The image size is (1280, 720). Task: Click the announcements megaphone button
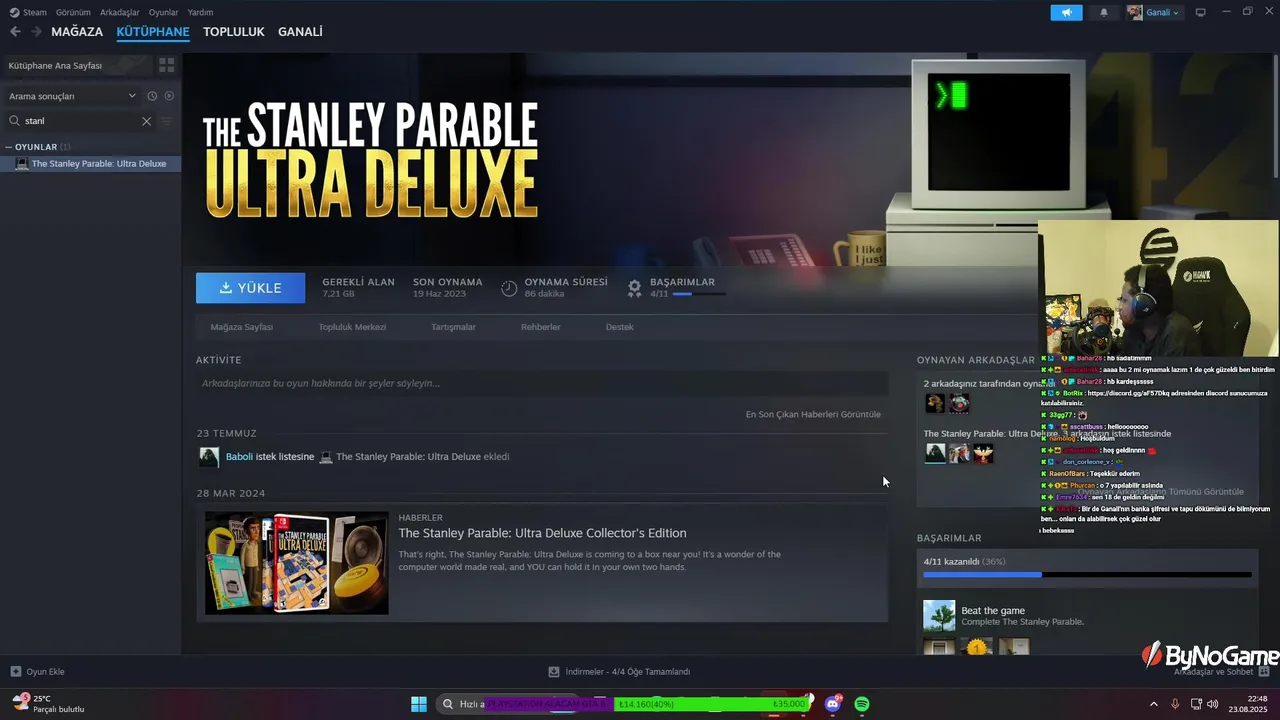click(x=1066, y=12)
